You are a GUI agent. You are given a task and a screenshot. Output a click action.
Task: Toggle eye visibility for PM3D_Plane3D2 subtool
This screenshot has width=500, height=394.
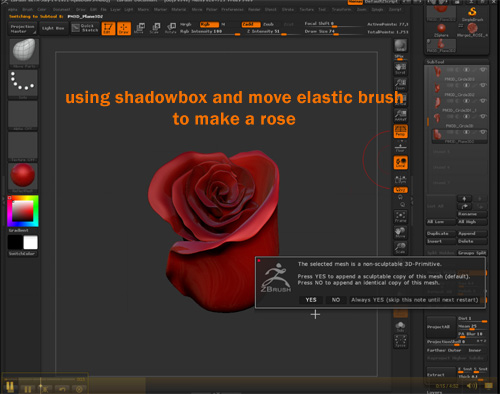tap(483, 132)
